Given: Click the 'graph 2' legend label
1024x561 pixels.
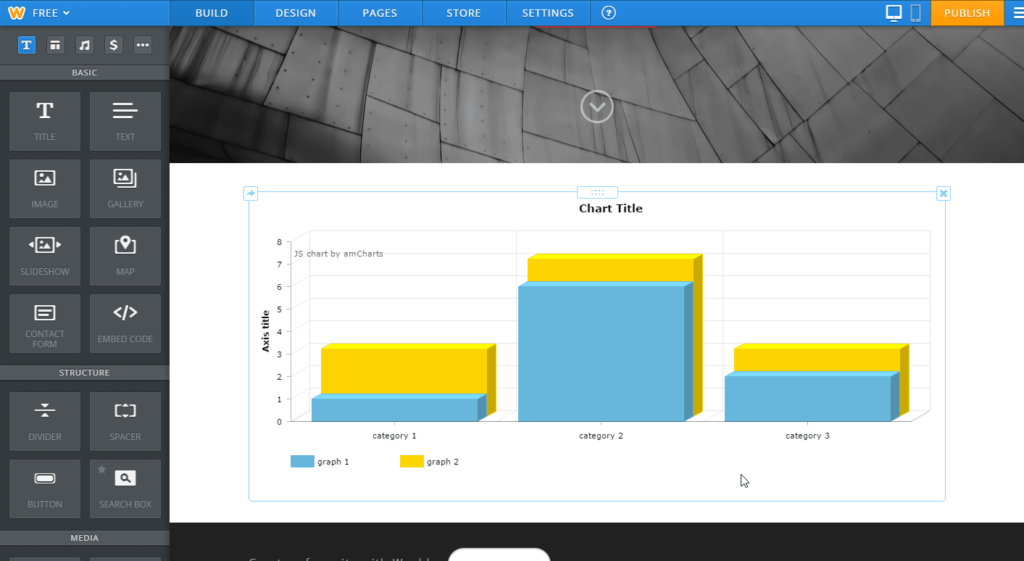Looking at the screenshot, I should tap(443, 462).
